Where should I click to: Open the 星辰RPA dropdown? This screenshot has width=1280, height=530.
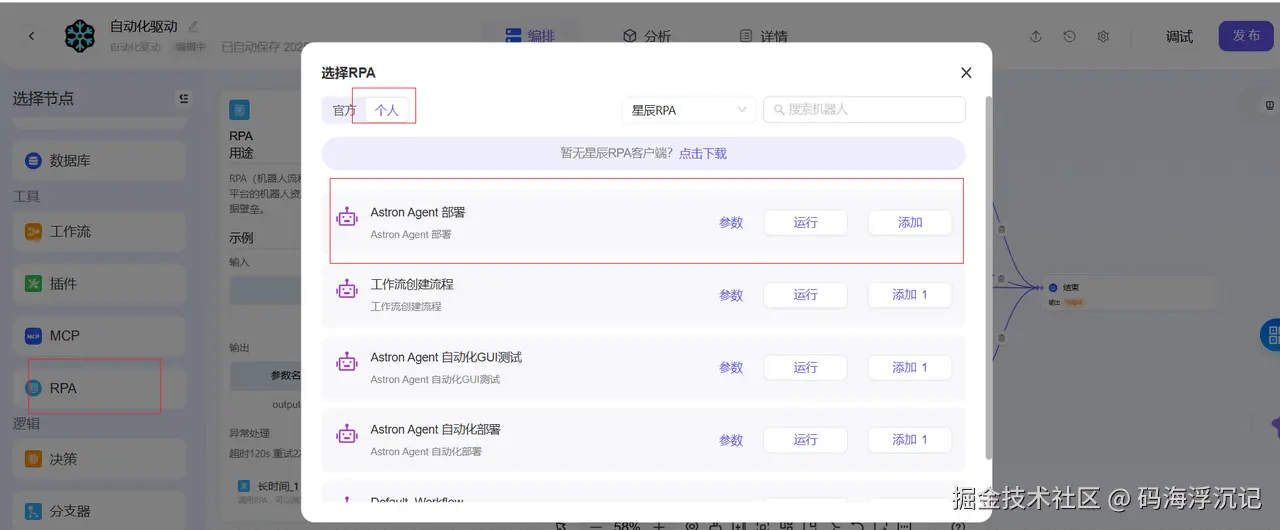click(x=689, y=110)
